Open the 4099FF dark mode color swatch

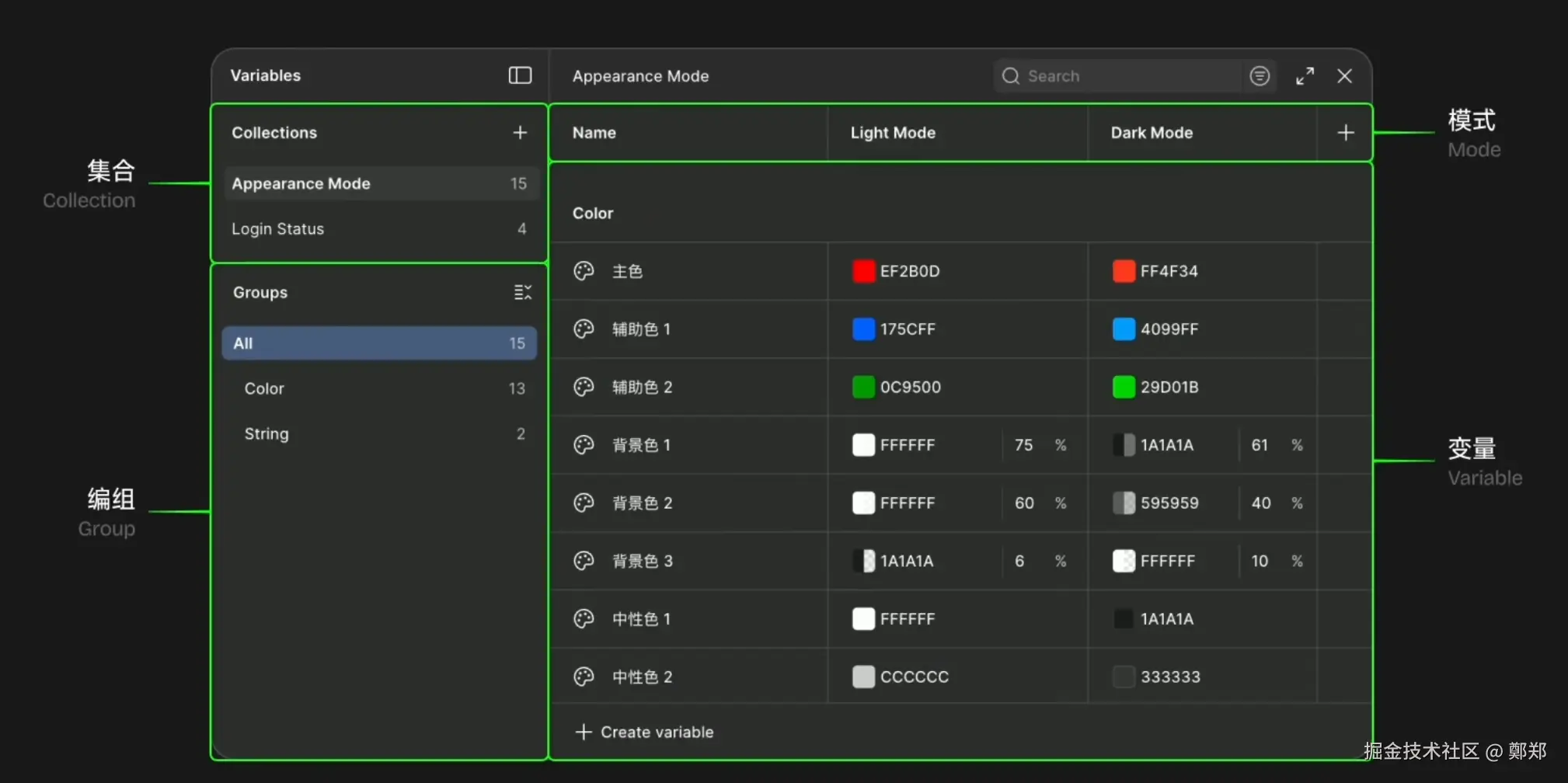1124,329
